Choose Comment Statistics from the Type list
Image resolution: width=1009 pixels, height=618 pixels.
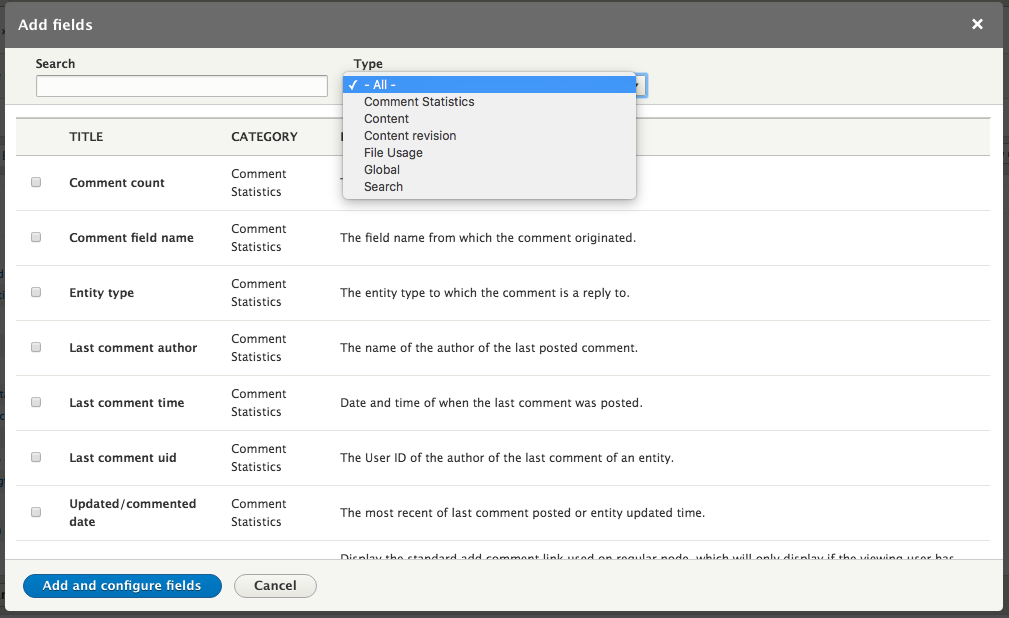tap(419, 102)
